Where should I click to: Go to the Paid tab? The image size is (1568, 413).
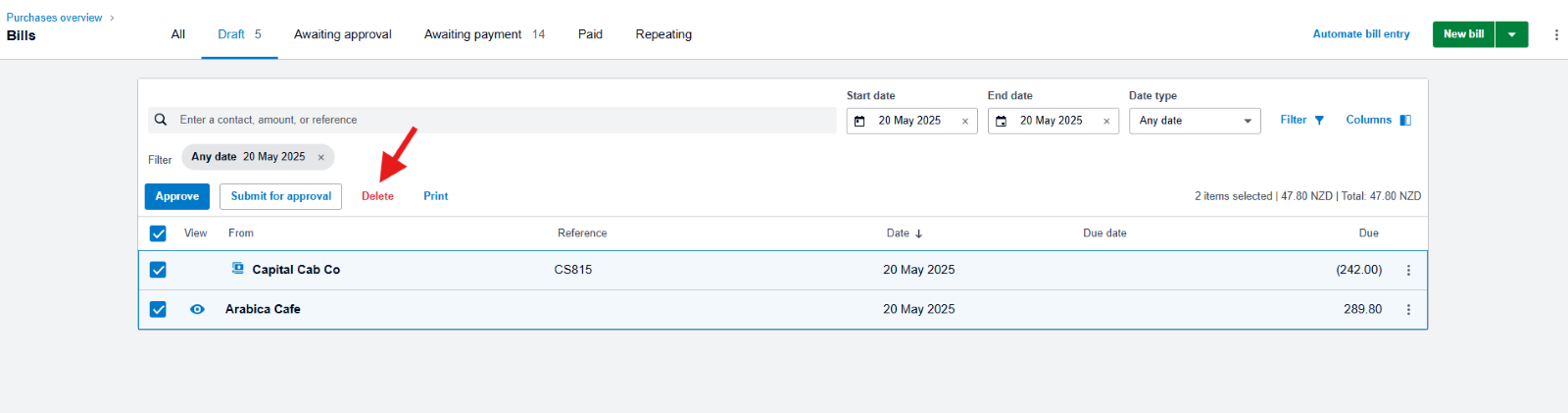point(590,34)
